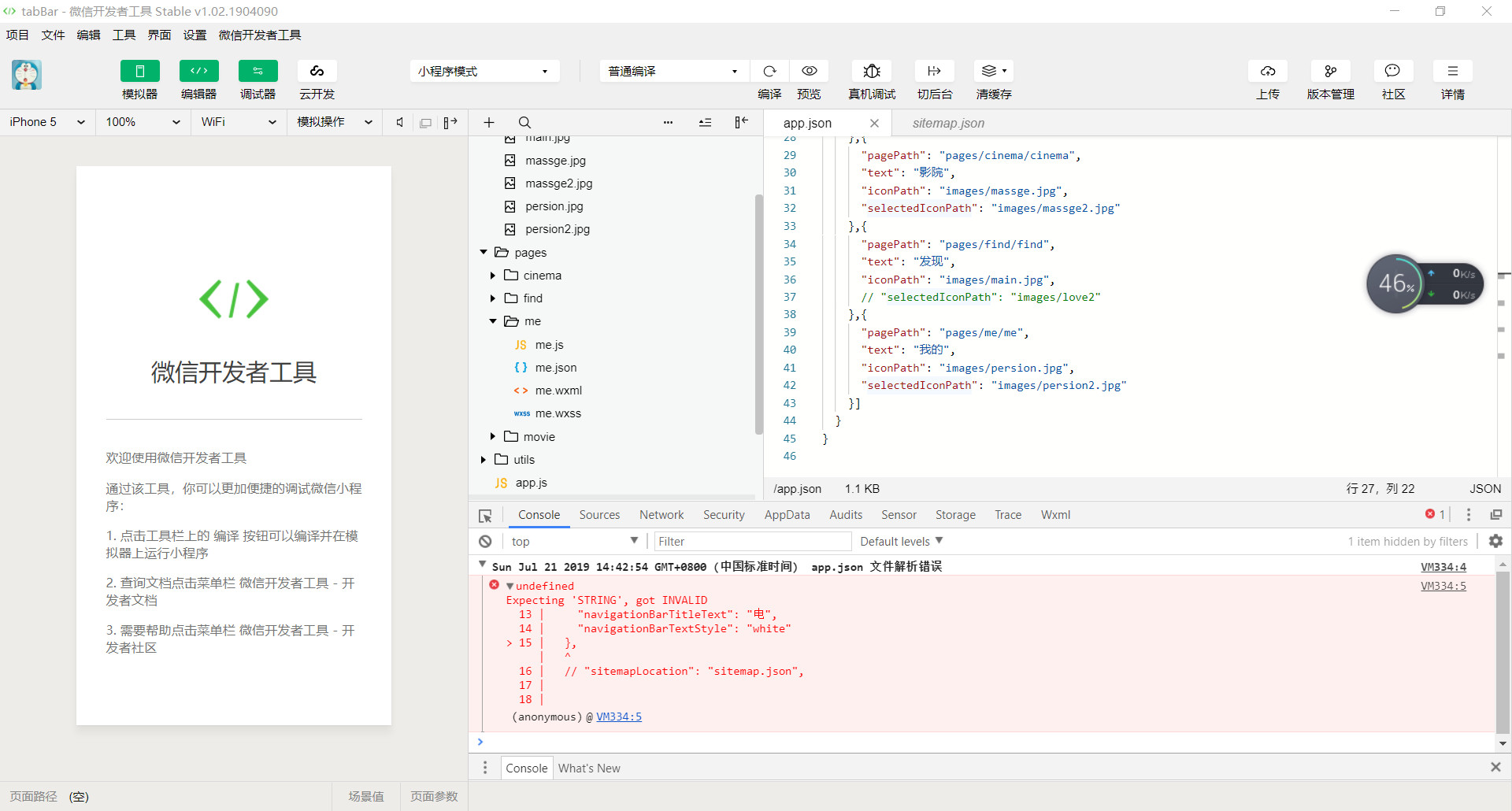
Task: Click the inspect element picker icon
Action: click(x=485, y=516)
